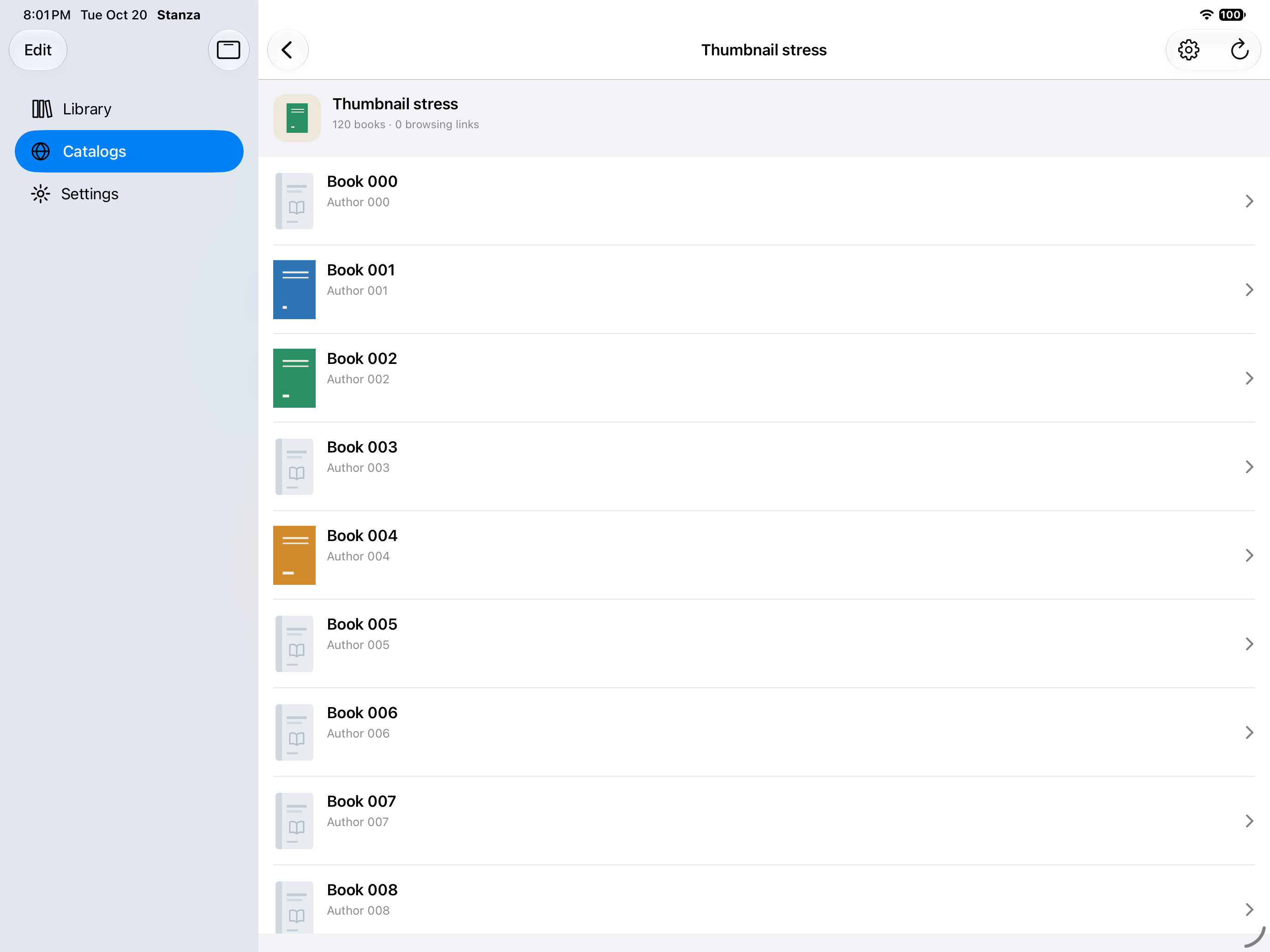This screenshot has width=1270, height=952.
Task: Select the "Book 000" title
Action: click(362, 181)
